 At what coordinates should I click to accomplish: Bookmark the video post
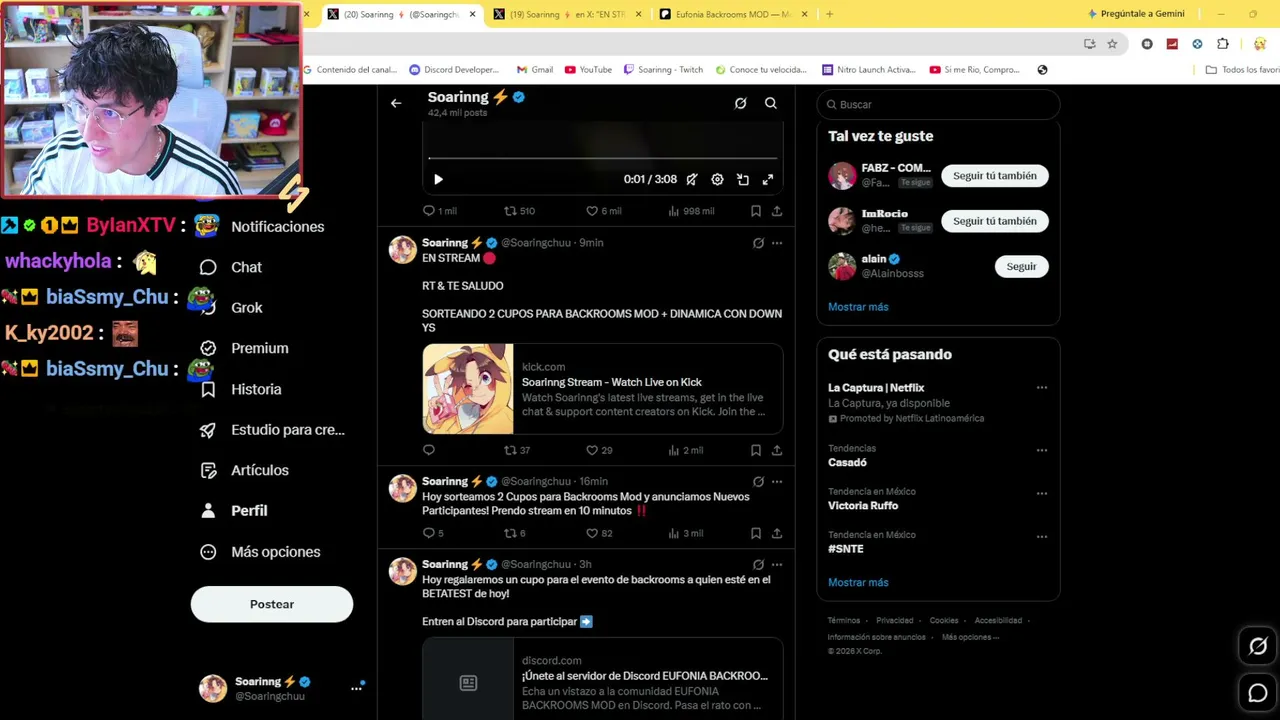click(756, 211)
